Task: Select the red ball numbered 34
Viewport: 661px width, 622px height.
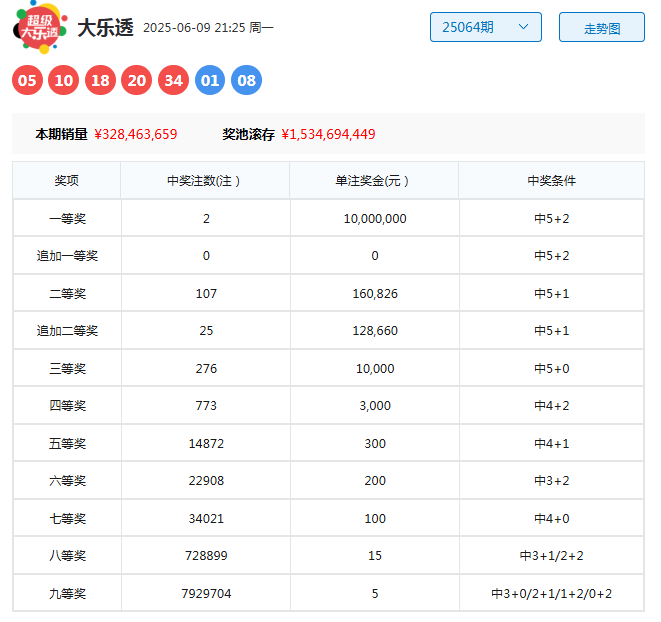Action: point(173,80)
